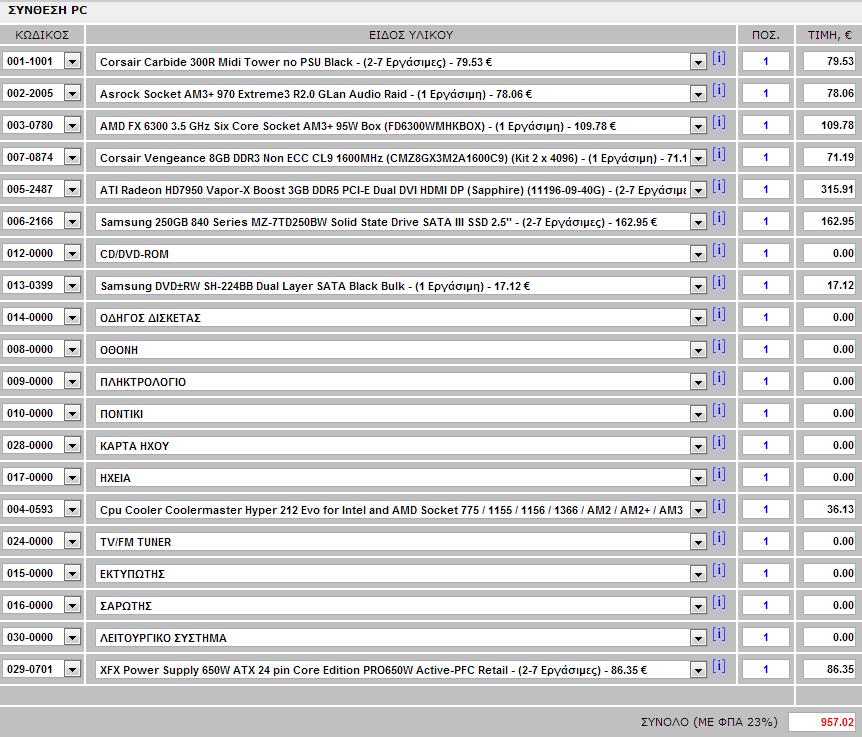
Task: Show info [i] on ΛΕΙΤΟΥΡΓΙΚΟ ΣΥΣΤΗΜΑ row
Action: coord(719,634)
